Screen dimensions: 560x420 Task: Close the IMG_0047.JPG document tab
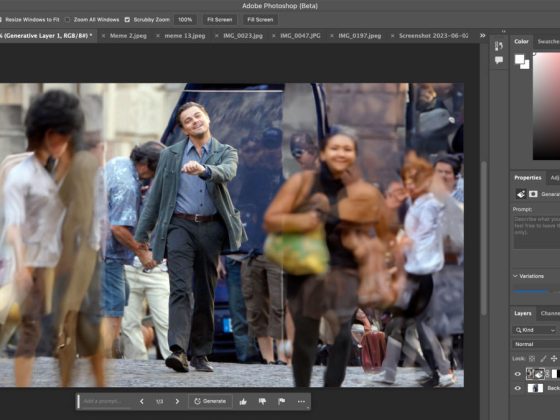274,36
